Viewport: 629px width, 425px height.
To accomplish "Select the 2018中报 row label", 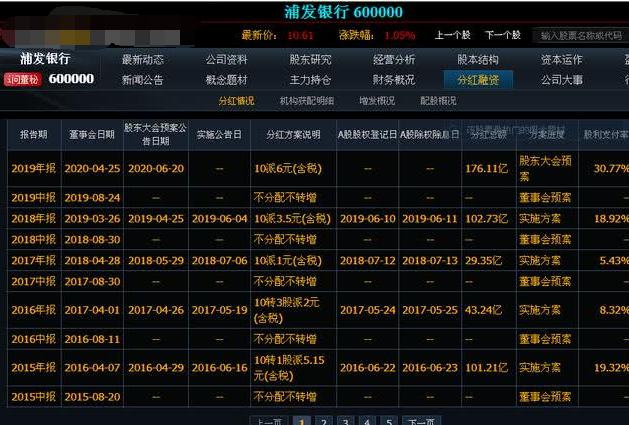I will (34, 240).
